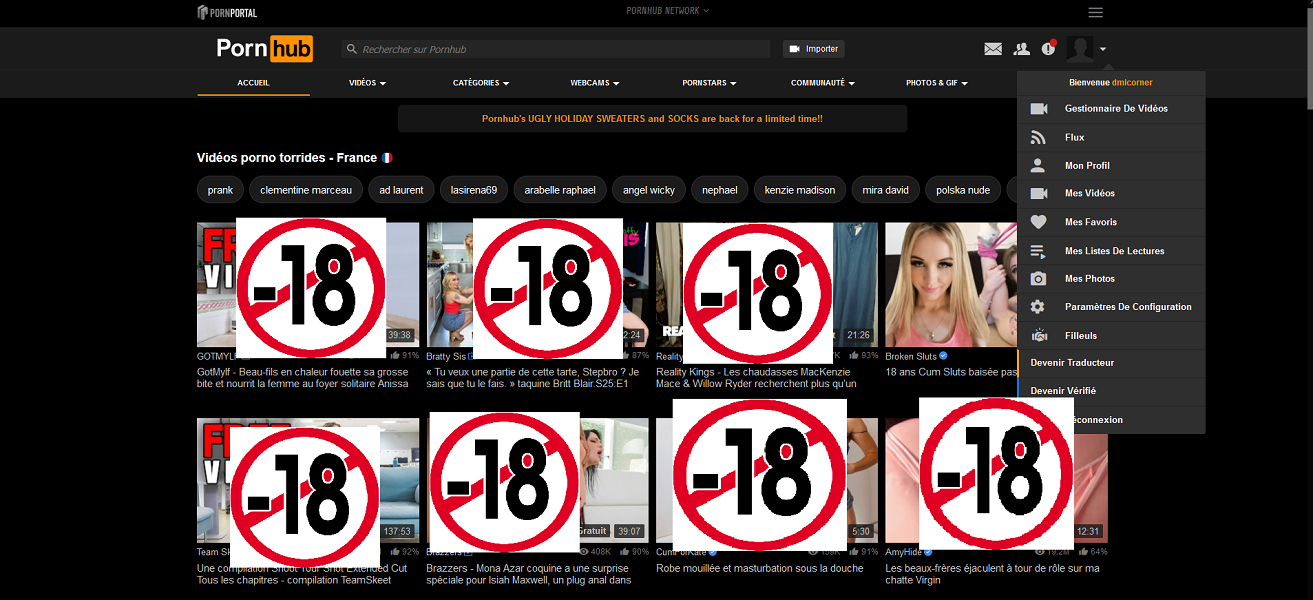Click the person icon next to Mon Profil

[1038, 166]
